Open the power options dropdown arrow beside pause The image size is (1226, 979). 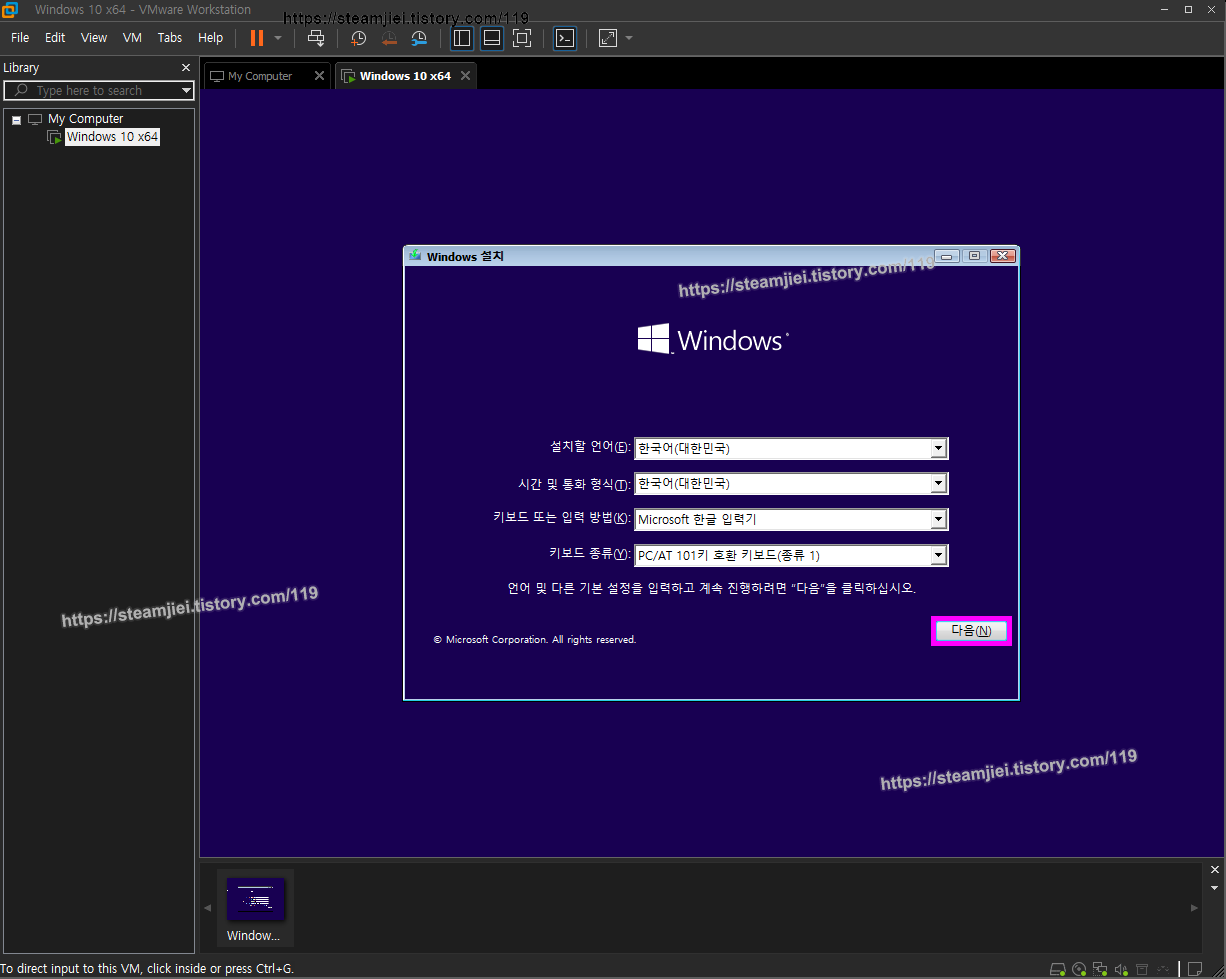point(278,38)
